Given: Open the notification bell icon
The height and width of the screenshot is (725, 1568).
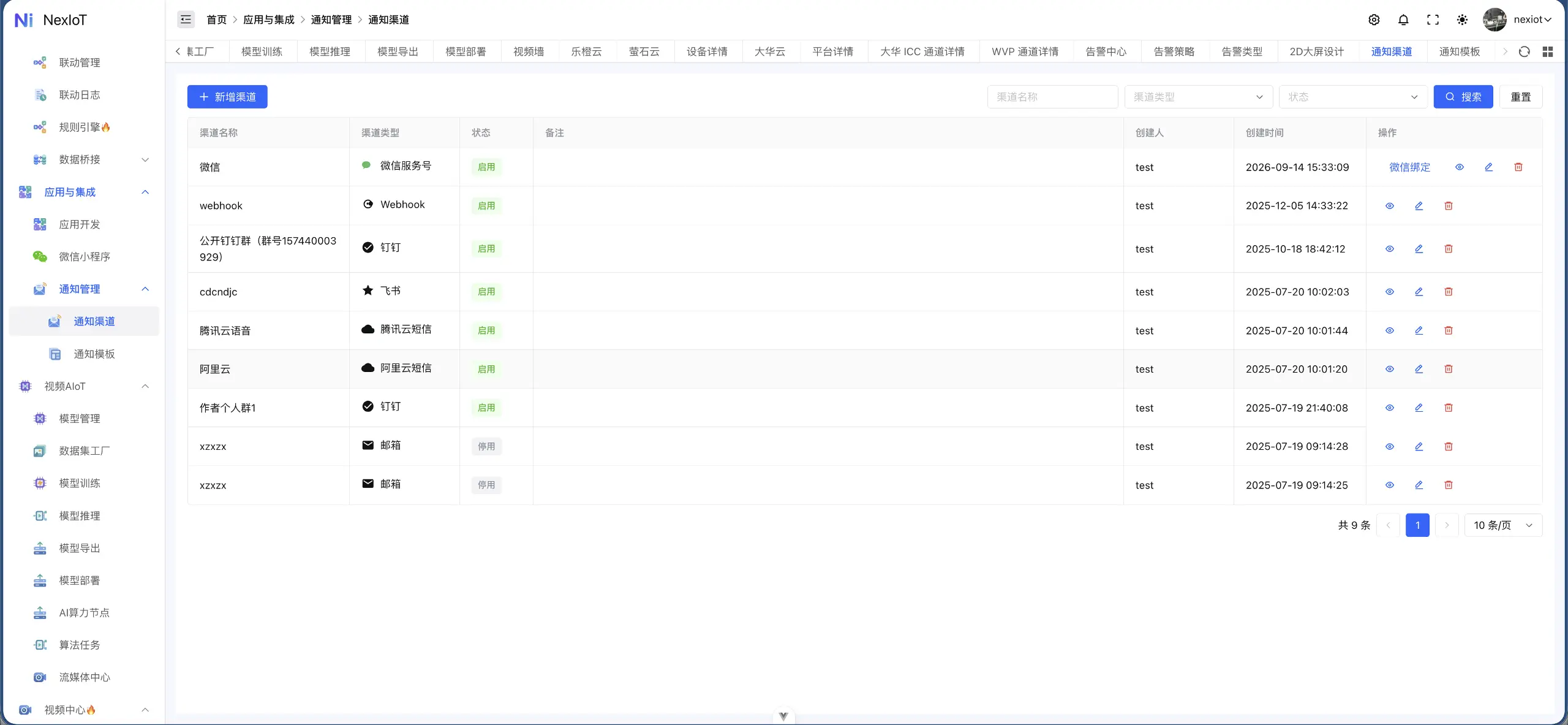Looking at the screenshot, I should tap(1403, 20).
